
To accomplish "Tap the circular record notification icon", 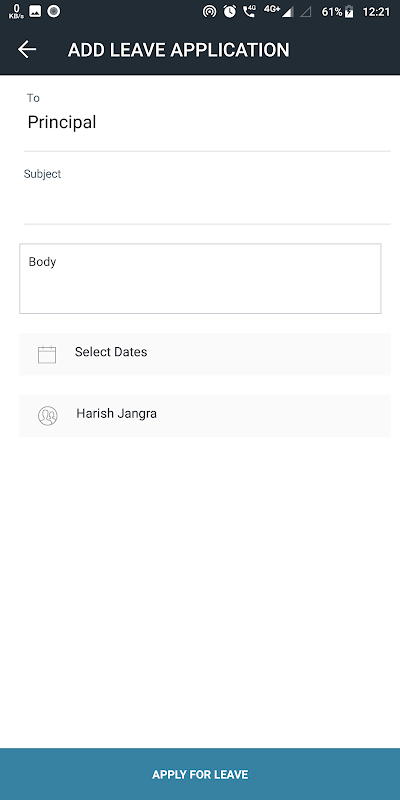I will [54, 11].
